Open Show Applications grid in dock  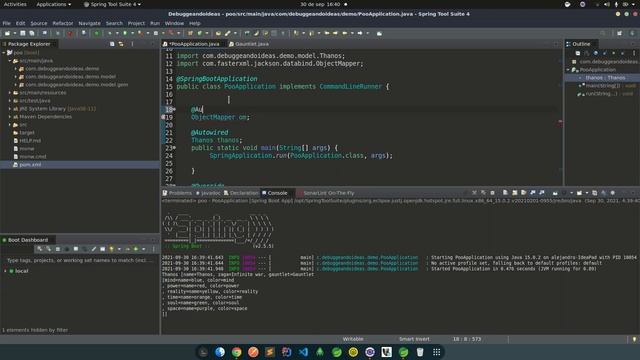(436, 352)
